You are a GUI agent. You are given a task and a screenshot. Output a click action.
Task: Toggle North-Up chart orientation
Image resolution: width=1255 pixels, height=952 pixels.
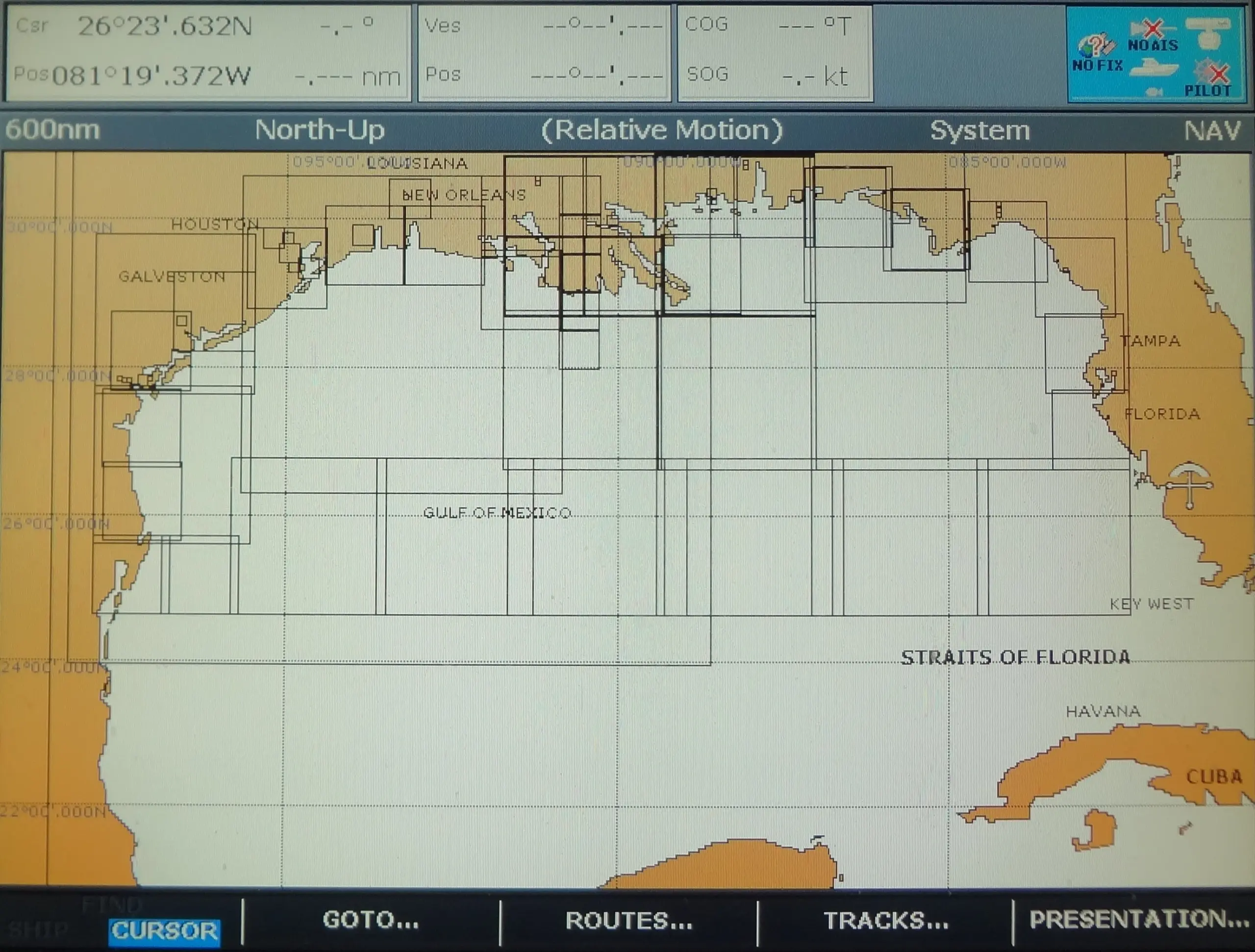click(321, 129)
